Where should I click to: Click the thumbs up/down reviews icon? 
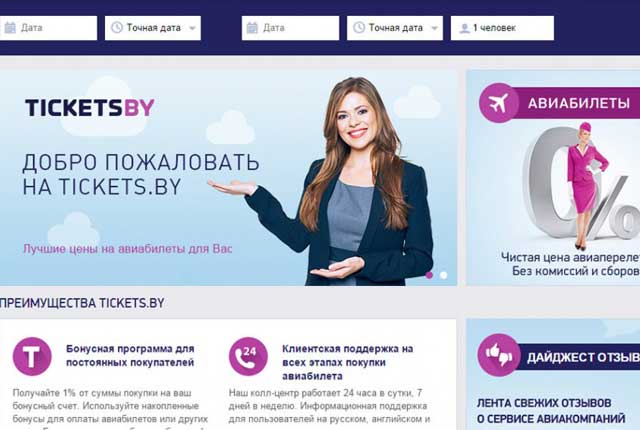[x=498, y=355]
